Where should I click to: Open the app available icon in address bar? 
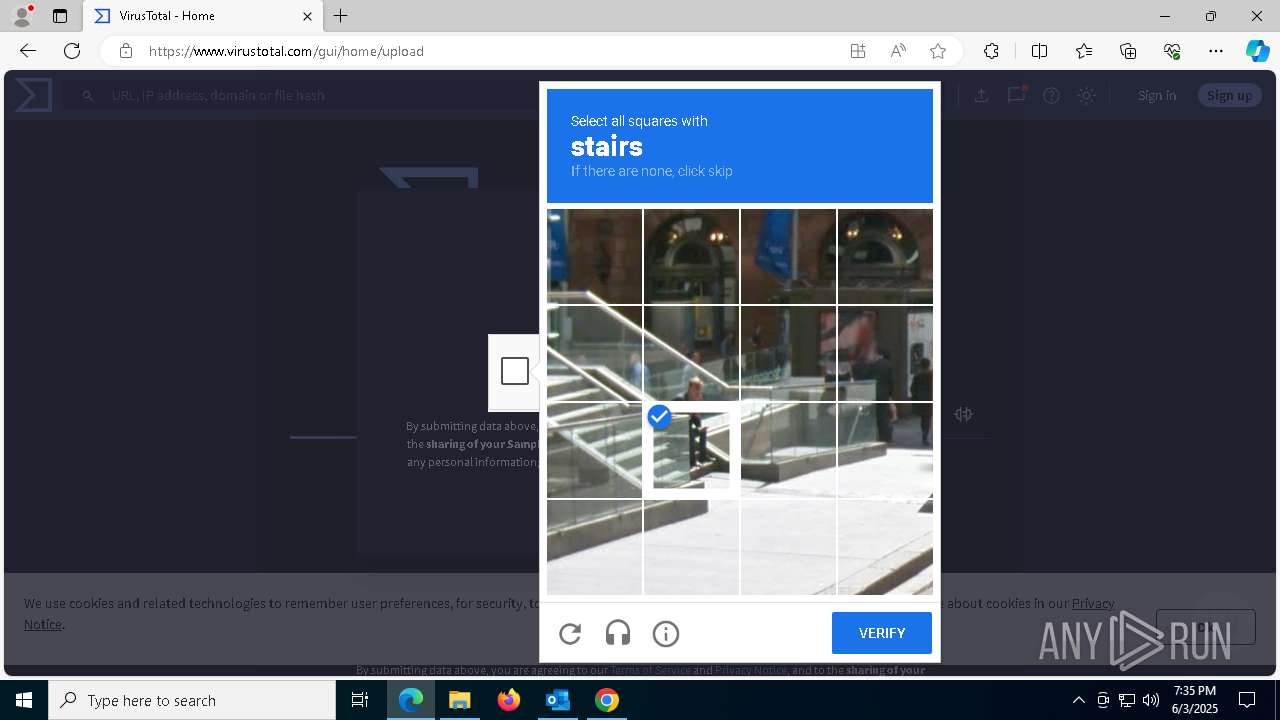[858, 51]
